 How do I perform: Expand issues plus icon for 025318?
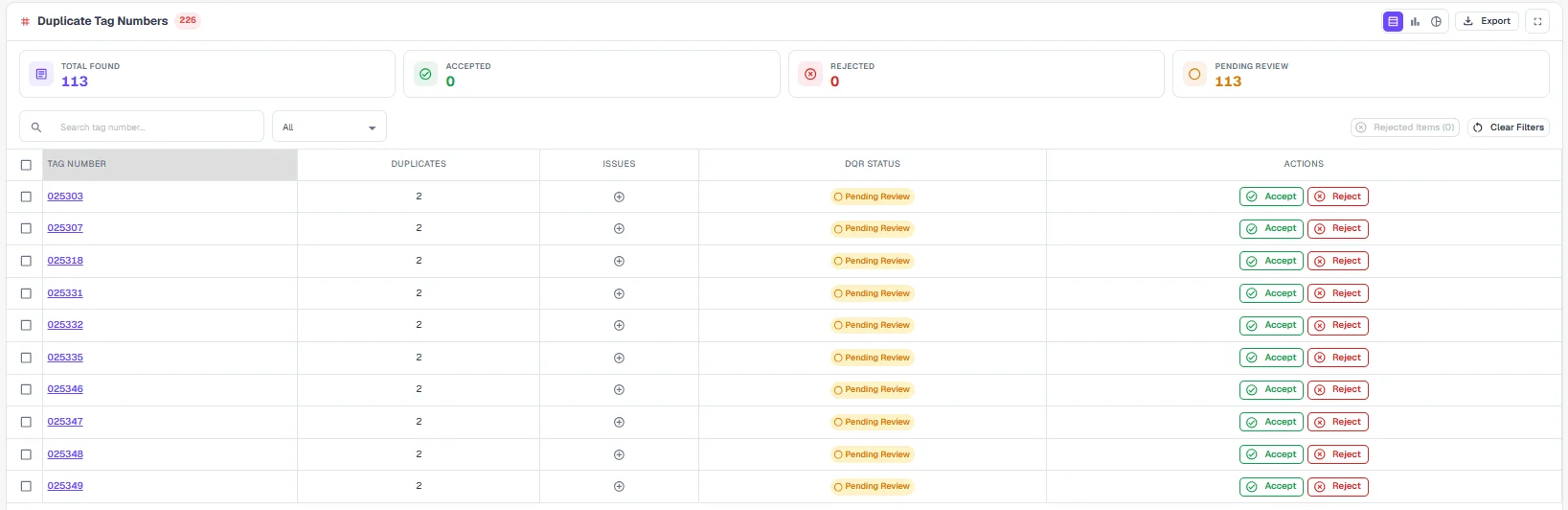pos(619,261)
